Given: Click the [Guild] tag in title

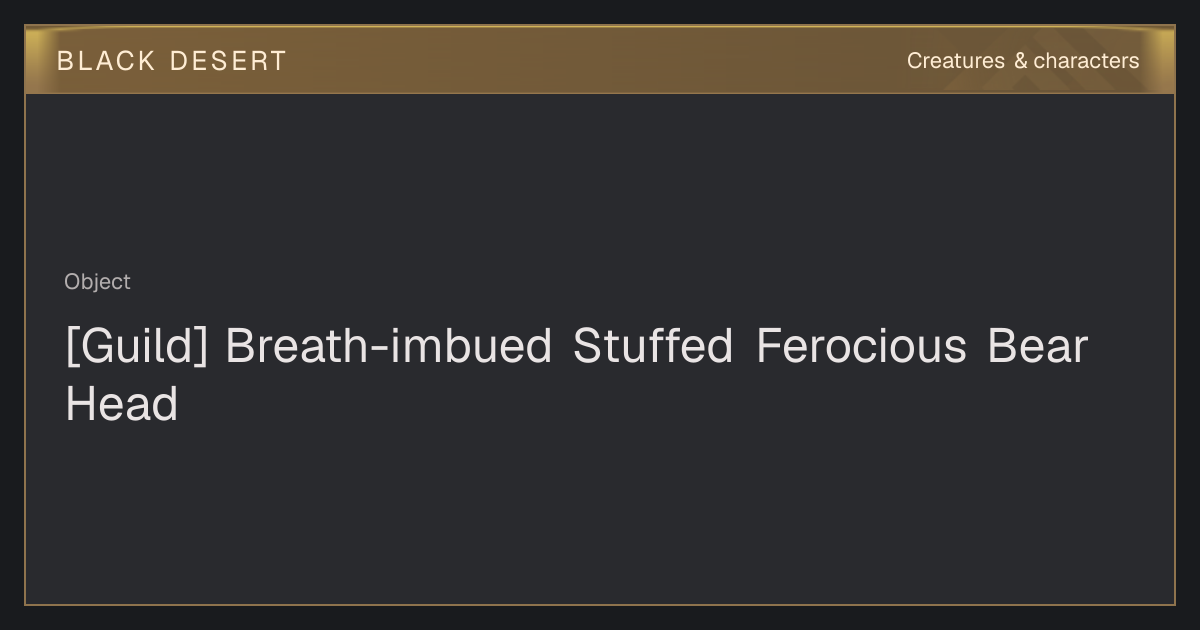Looking at the screenshot, I should [136, 347].
